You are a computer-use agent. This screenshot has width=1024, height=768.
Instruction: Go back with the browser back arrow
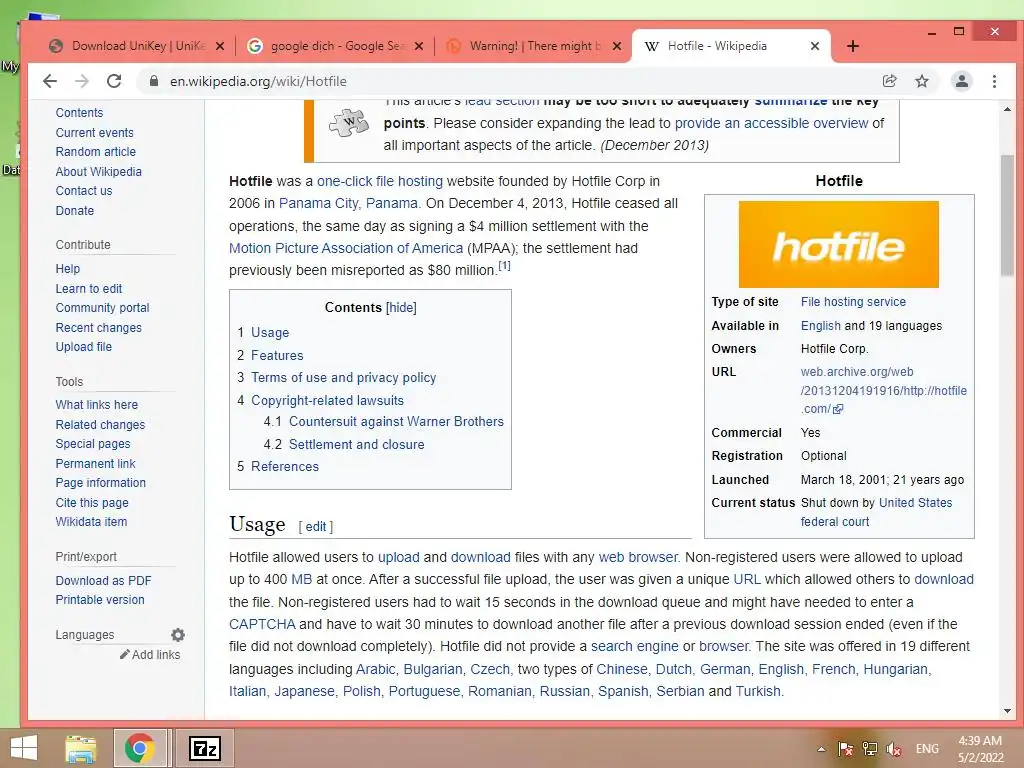coord(50,81)
